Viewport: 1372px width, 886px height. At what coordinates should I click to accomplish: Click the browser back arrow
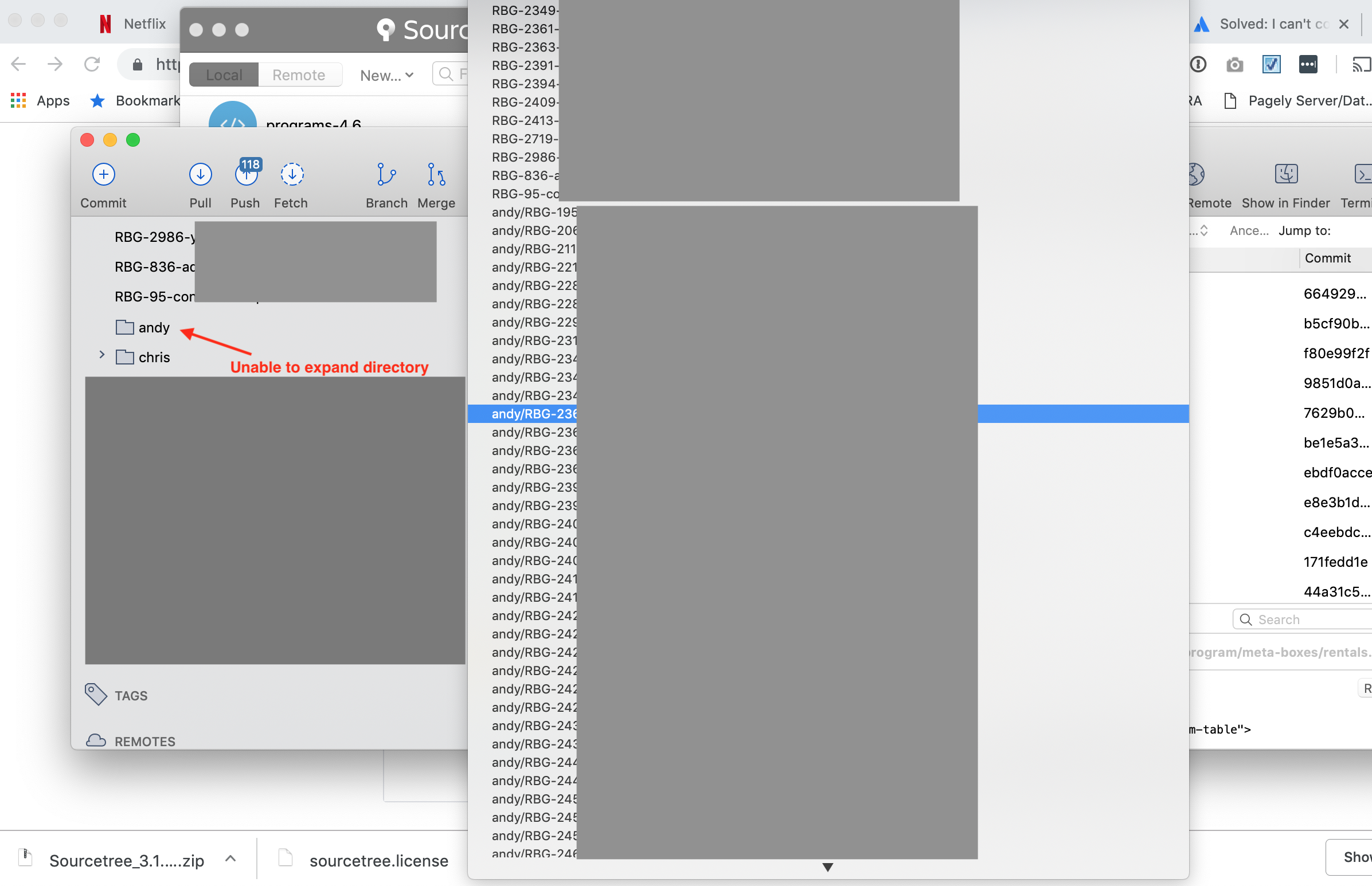coord(18,64)
